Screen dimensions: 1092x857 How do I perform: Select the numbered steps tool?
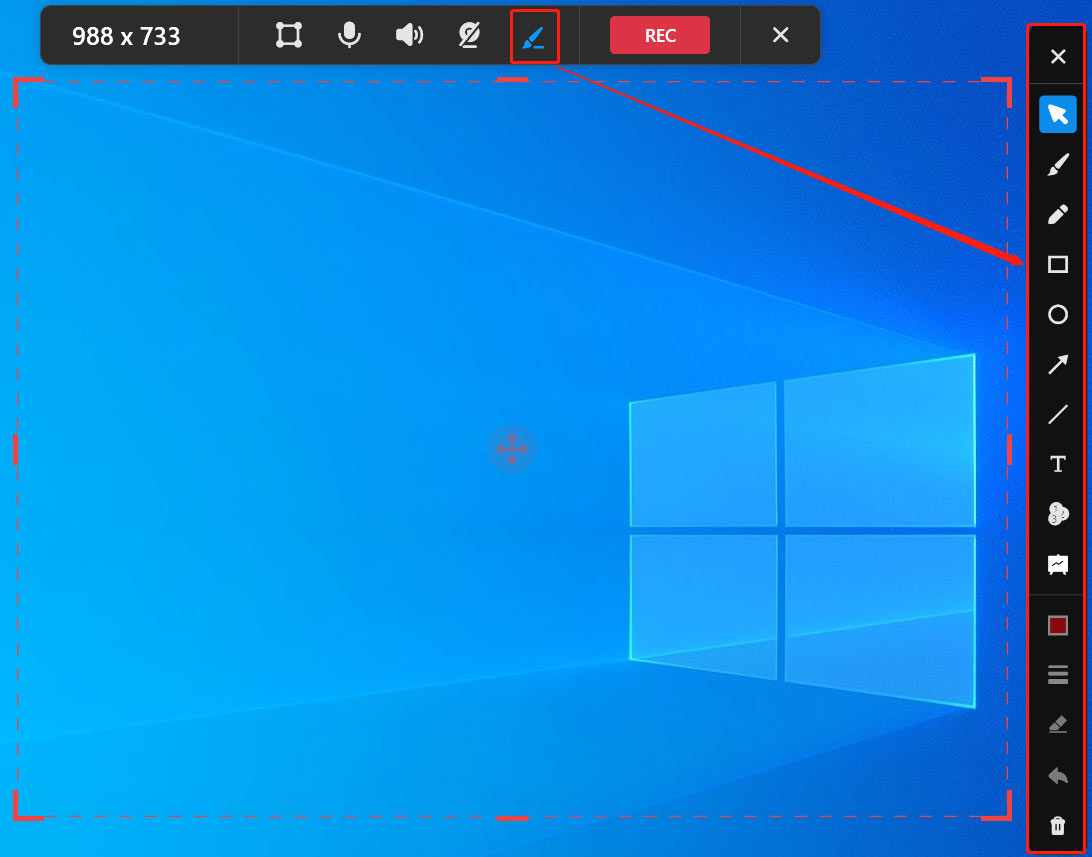click(1057, 514)
